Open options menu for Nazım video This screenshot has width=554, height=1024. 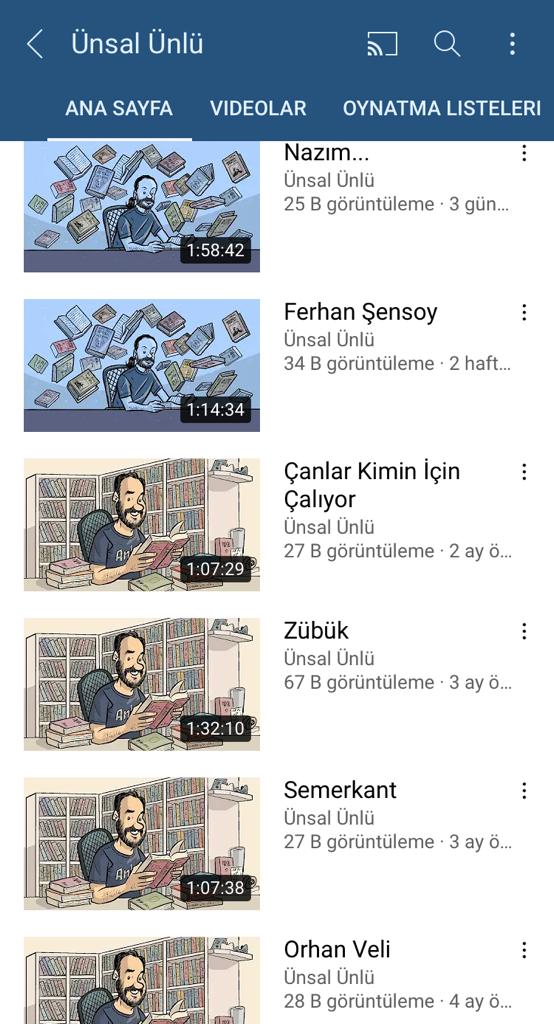pos(524,153)
